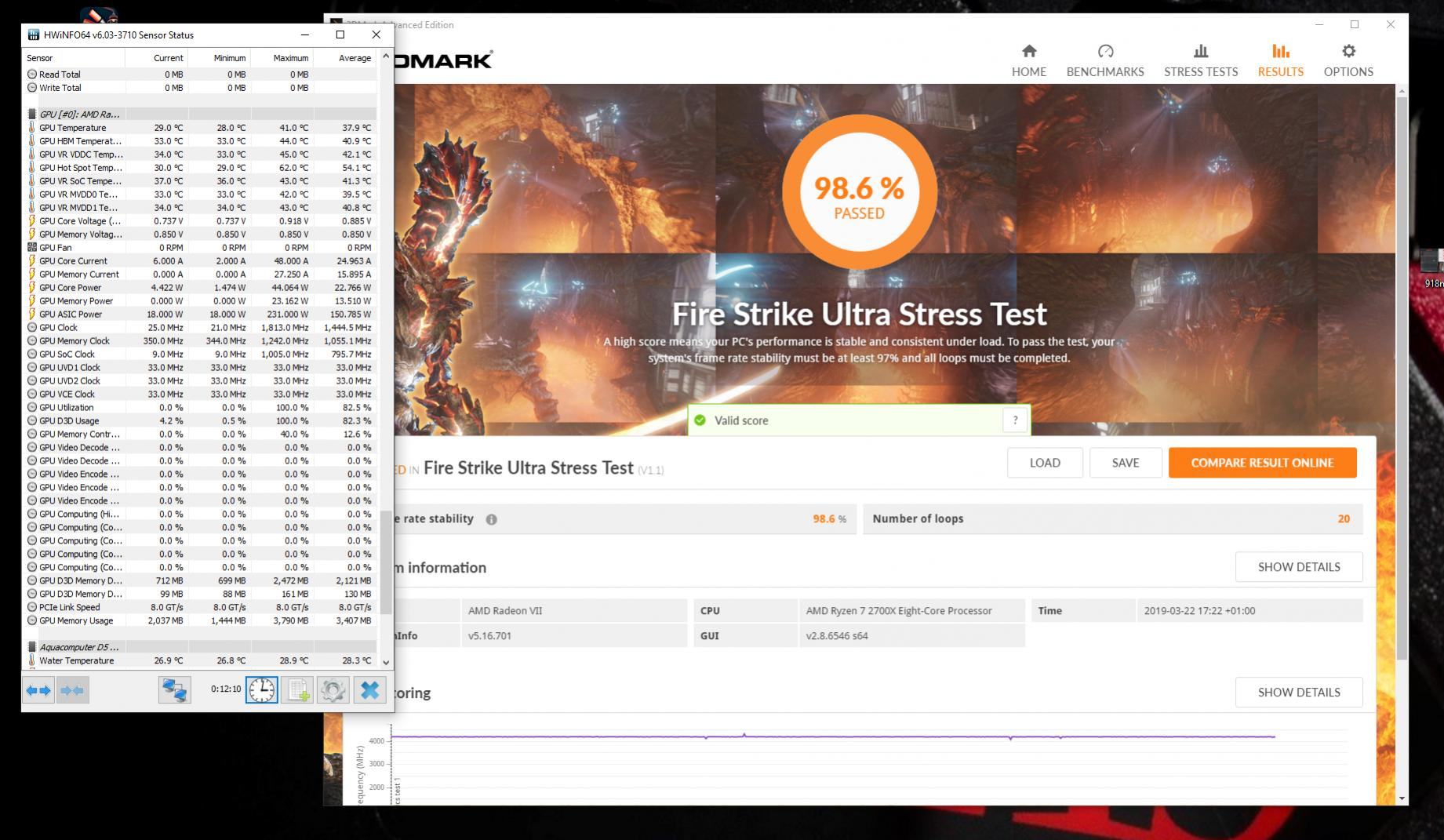
Task: Click the Read Total row icon
Action: (x=32, y=75)
